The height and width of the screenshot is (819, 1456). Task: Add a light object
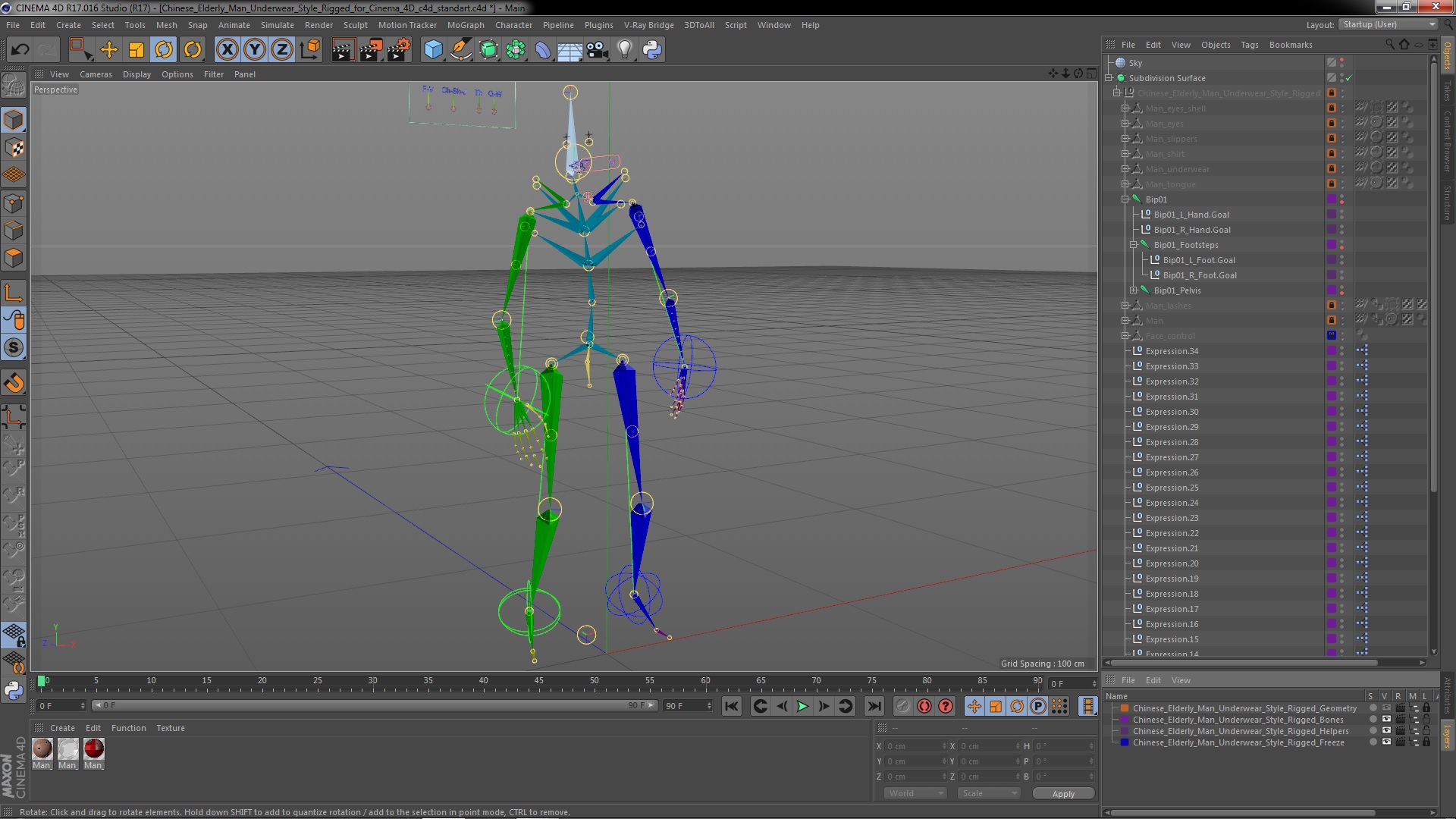coord(624,50)
